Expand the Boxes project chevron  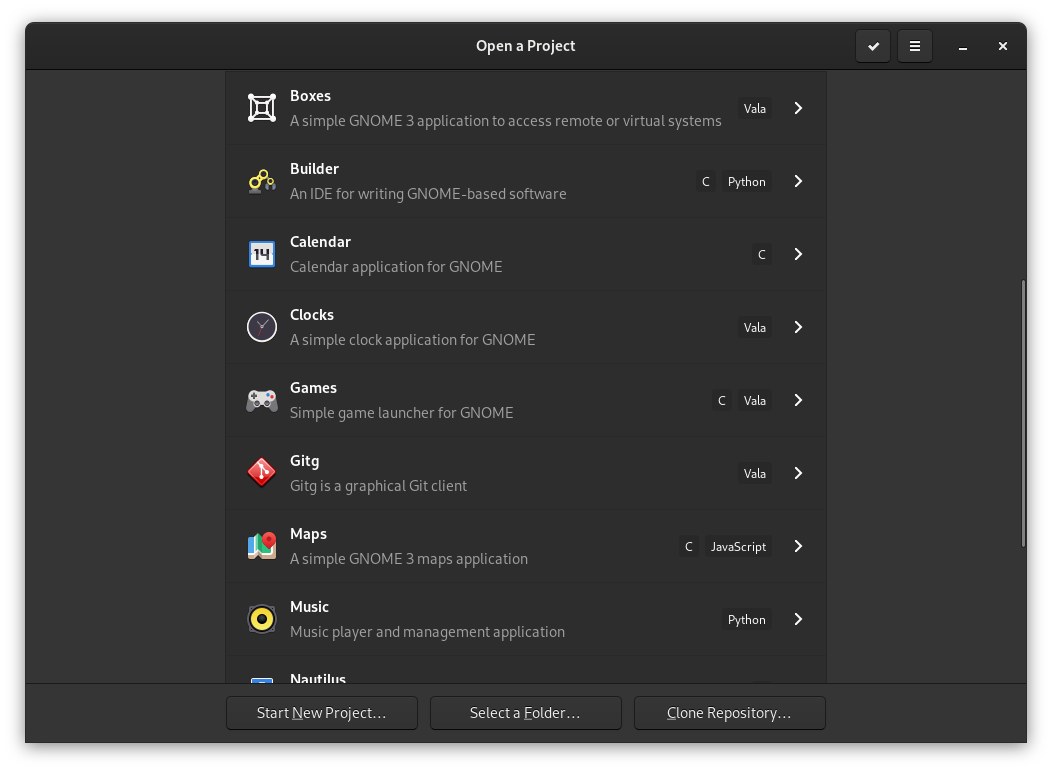click(x=798, y=108)
